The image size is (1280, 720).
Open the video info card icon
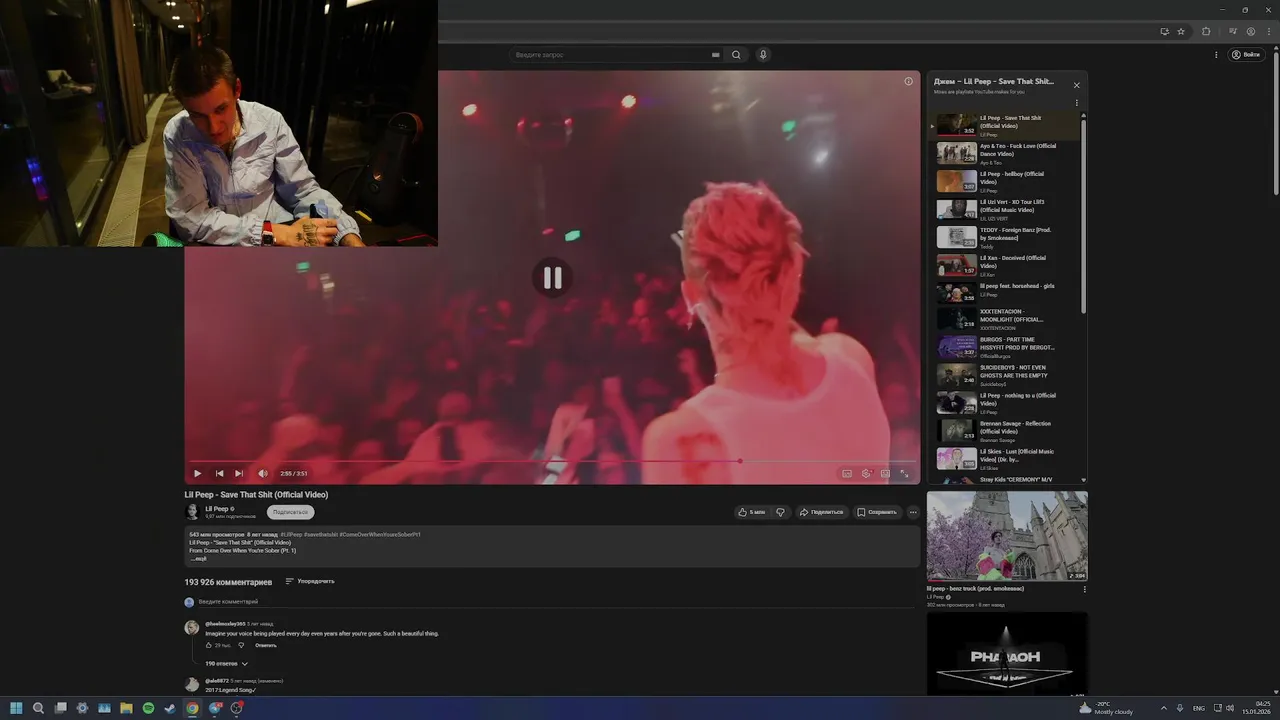(908, 81)
